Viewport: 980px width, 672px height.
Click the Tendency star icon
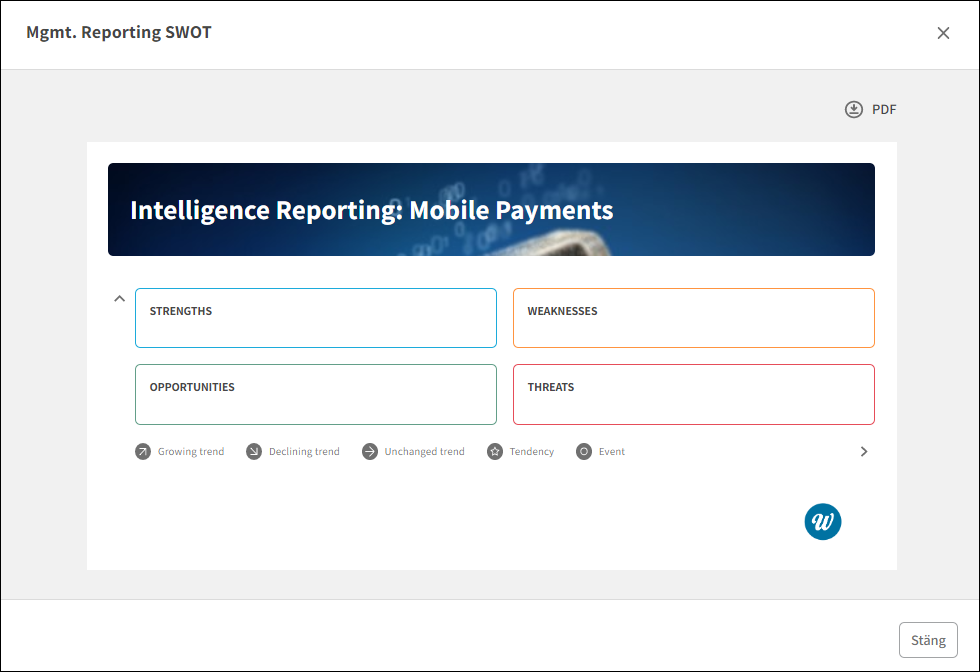[x=495, y=452]
